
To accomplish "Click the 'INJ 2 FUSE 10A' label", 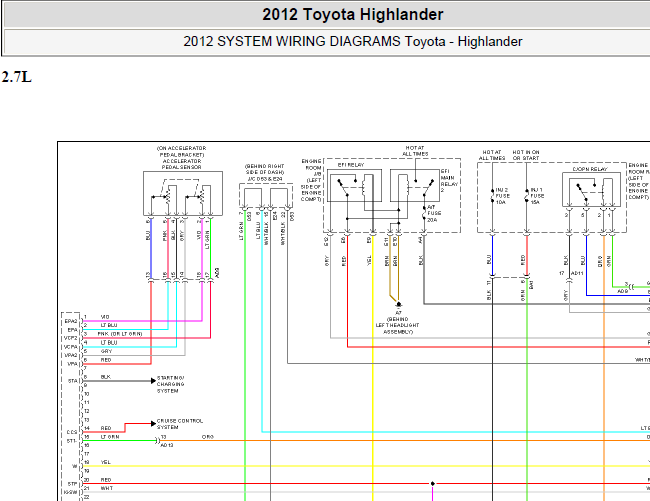I will click(502, 196).
